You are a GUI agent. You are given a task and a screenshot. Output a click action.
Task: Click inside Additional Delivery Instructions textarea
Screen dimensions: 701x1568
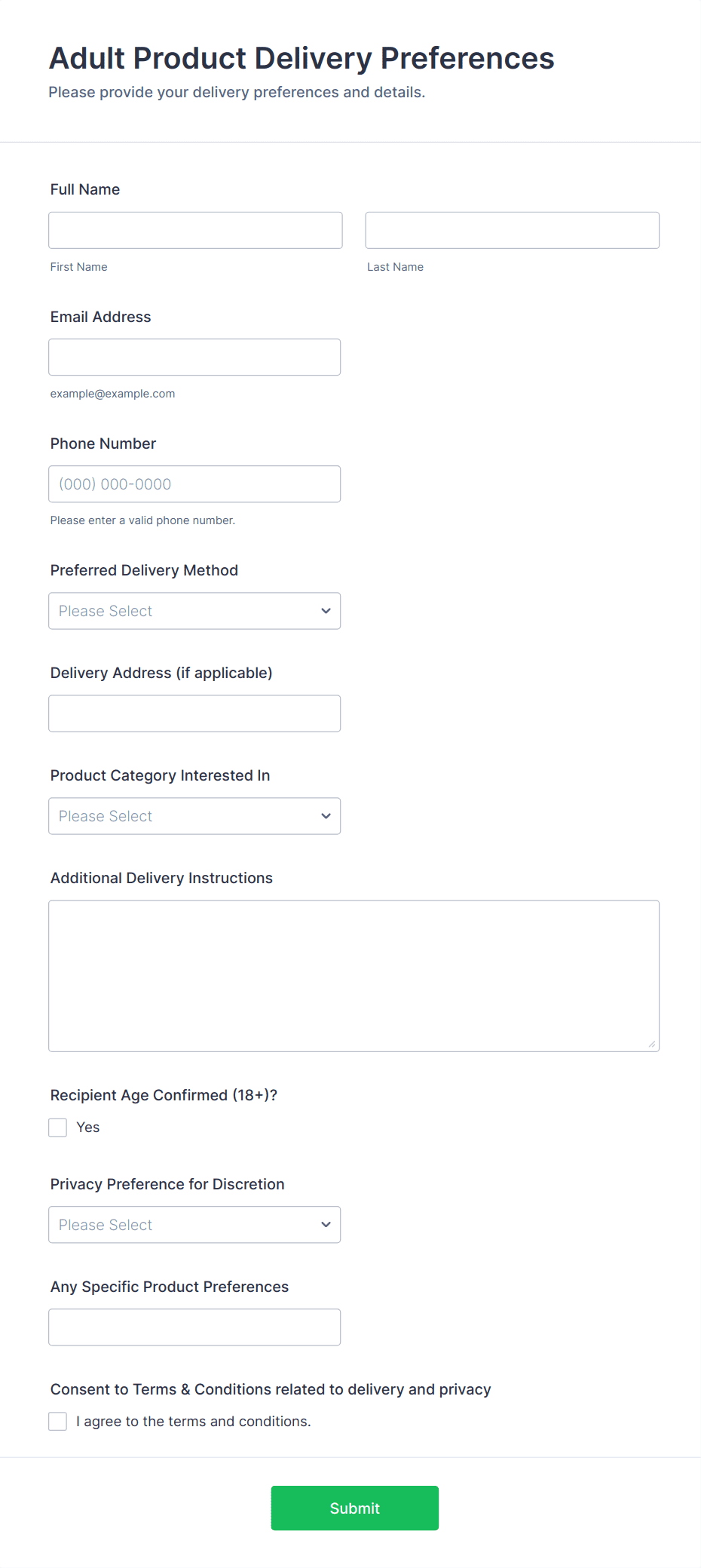pos(354,975)
